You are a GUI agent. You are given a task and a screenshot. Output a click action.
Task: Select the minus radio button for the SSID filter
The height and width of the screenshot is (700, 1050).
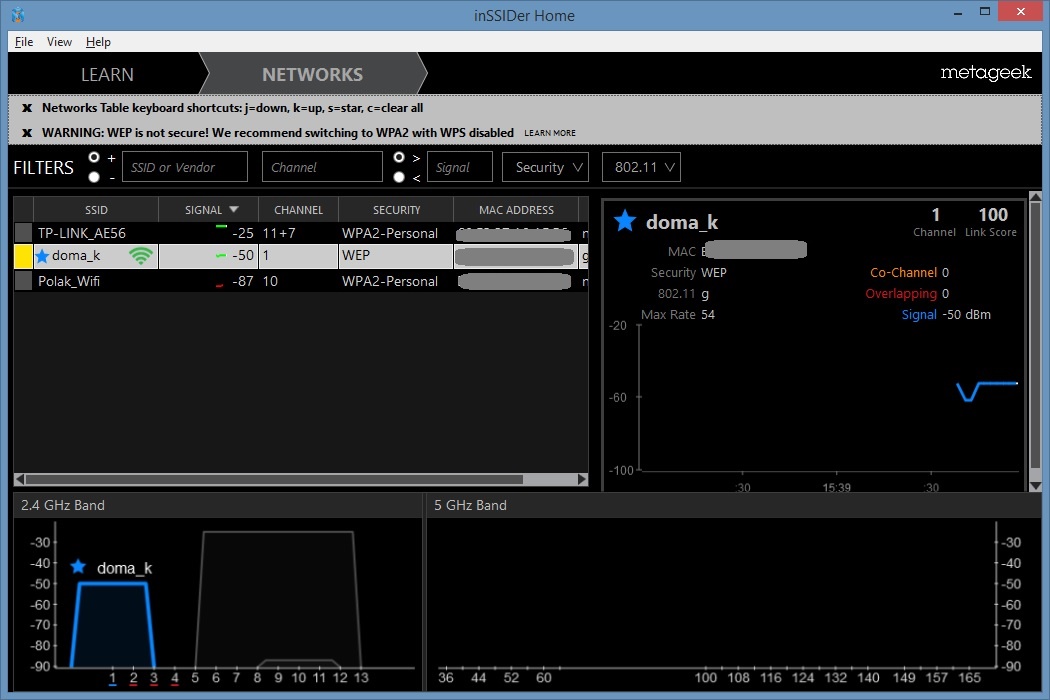click(94, 177)
